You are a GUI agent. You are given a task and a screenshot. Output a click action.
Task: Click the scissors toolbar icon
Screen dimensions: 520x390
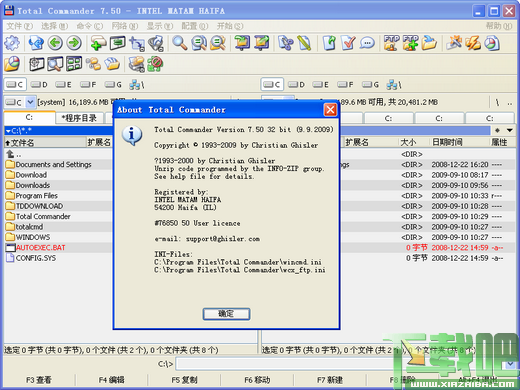(286, 43)
